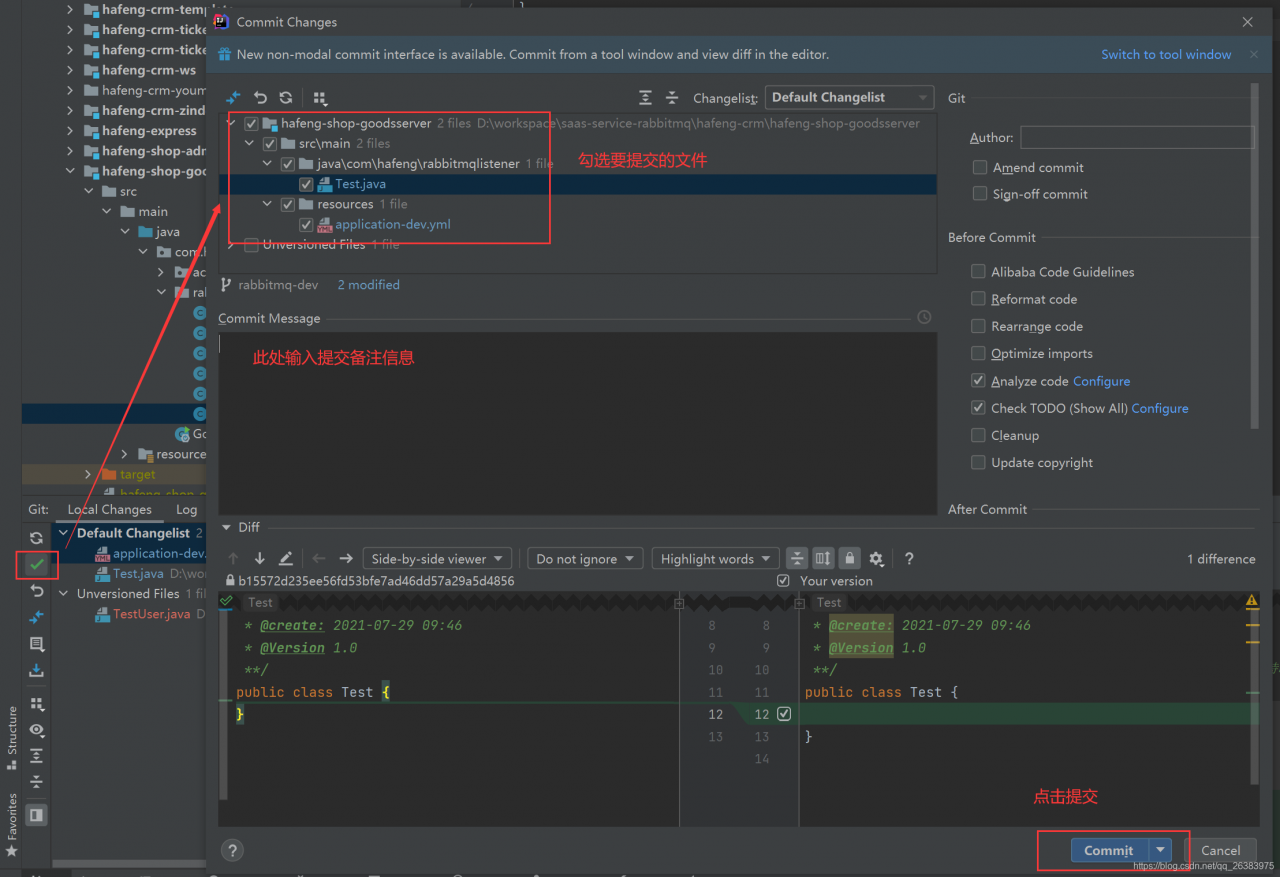This screenshot has width=1280, height=877.
Task: Click the round help button at dialog bottom-left
Action: click(232, 851)
